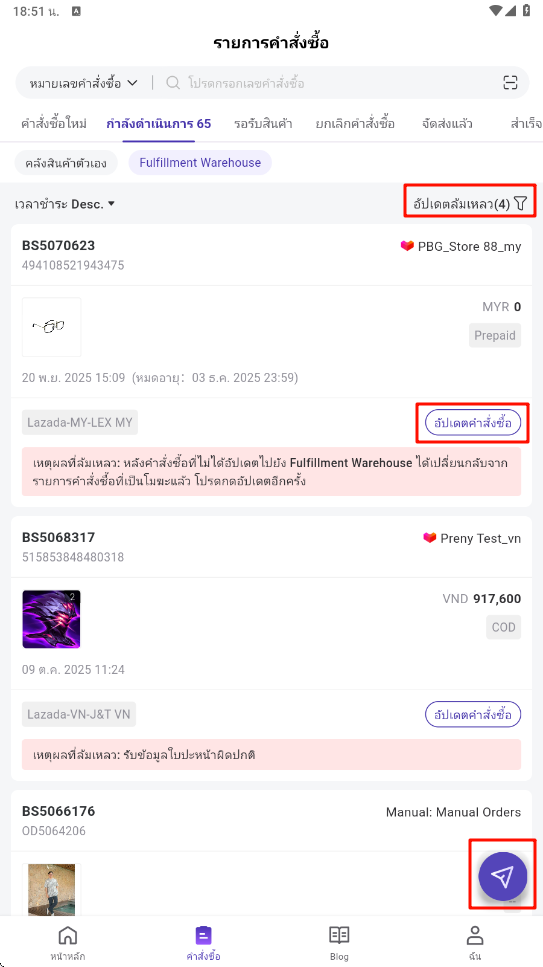Switch to the คำสั่งซื้อใหม่ tab

[x=53, y=123]
